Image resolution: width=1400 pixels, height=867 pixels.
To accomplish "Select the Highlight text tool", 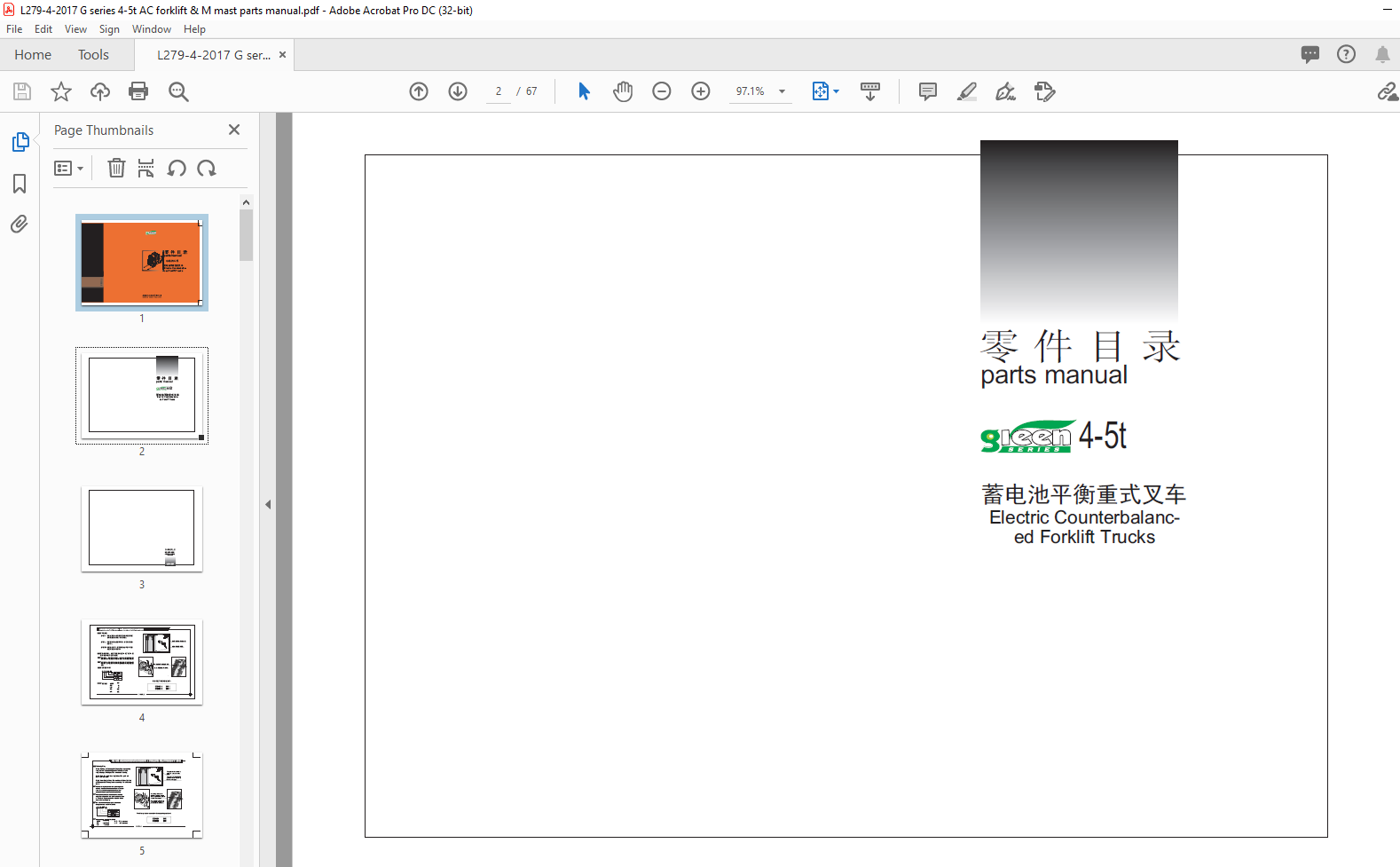I will point(967,91).
